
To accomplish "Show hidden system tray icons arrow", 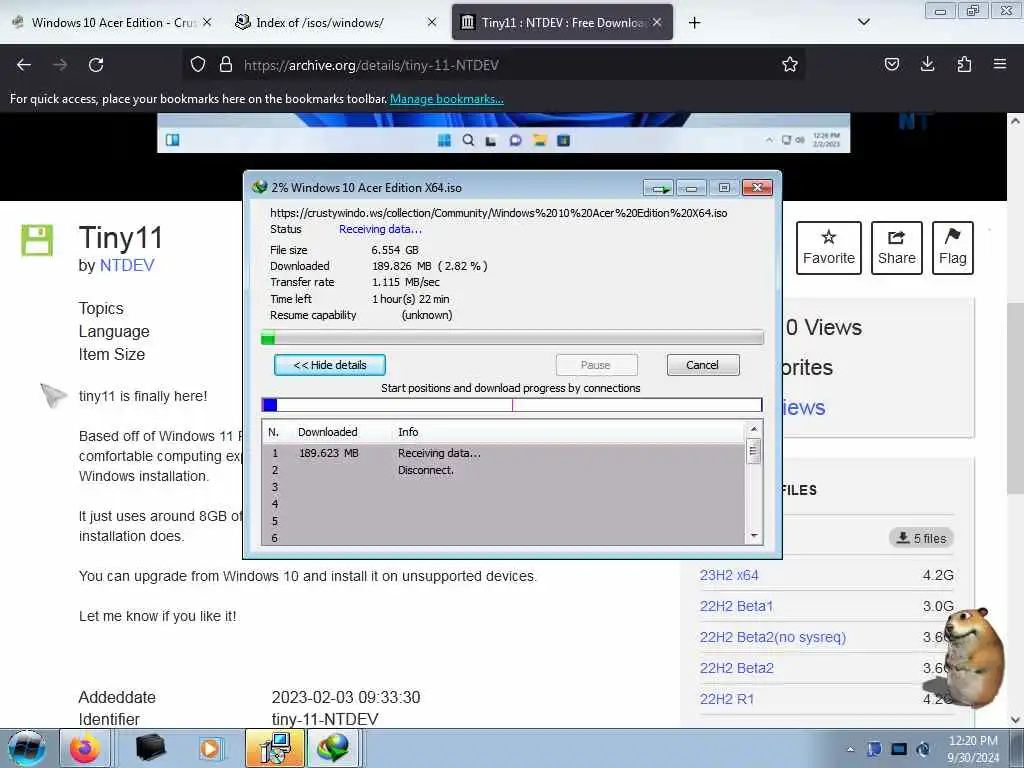I will click(850, 749).
